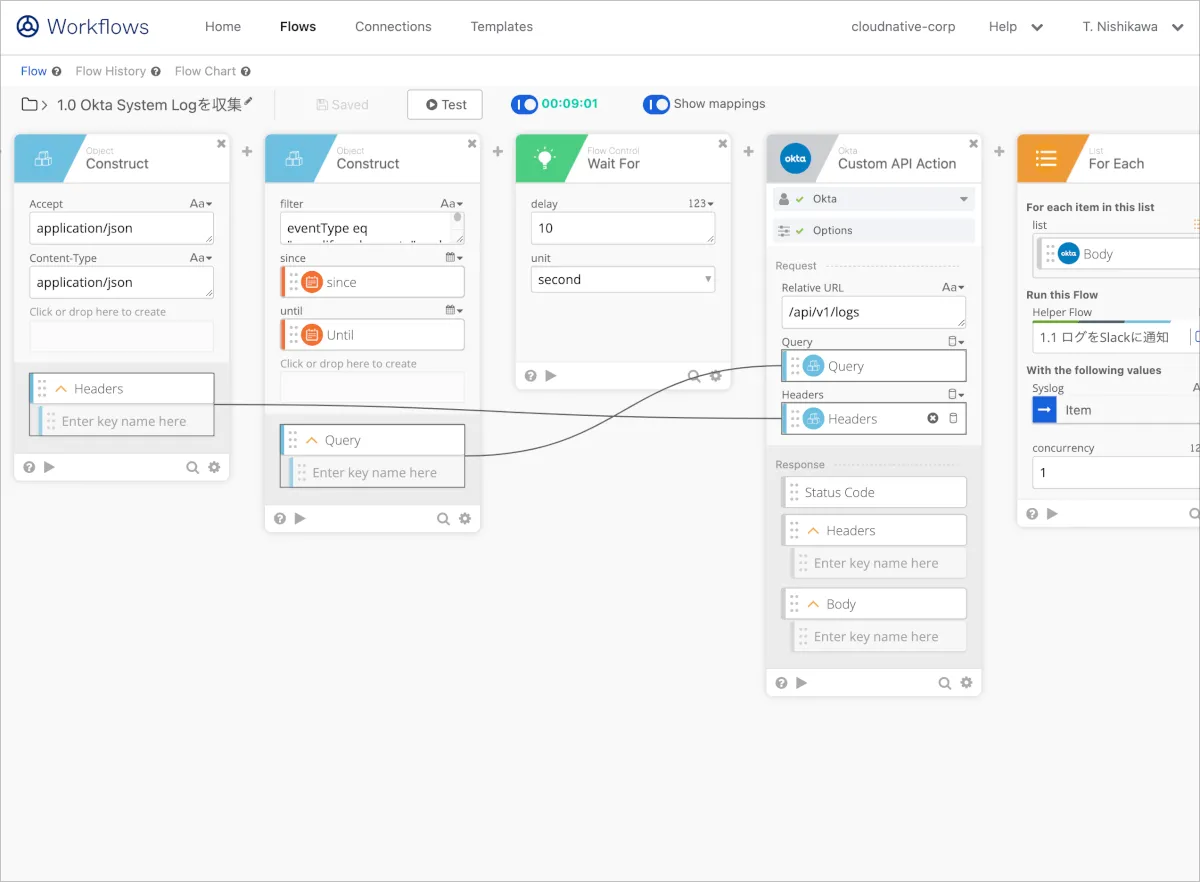Image resolution: width=1200 pixels, height=882 pixels.
Task: Open the Options row on Okta card
Action: (x=874, y=231)
